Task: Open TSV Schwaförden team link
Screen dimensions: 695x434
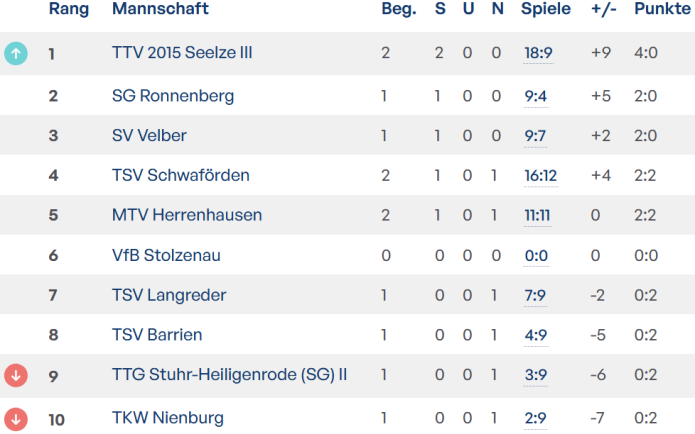Action: pos(181,175)
